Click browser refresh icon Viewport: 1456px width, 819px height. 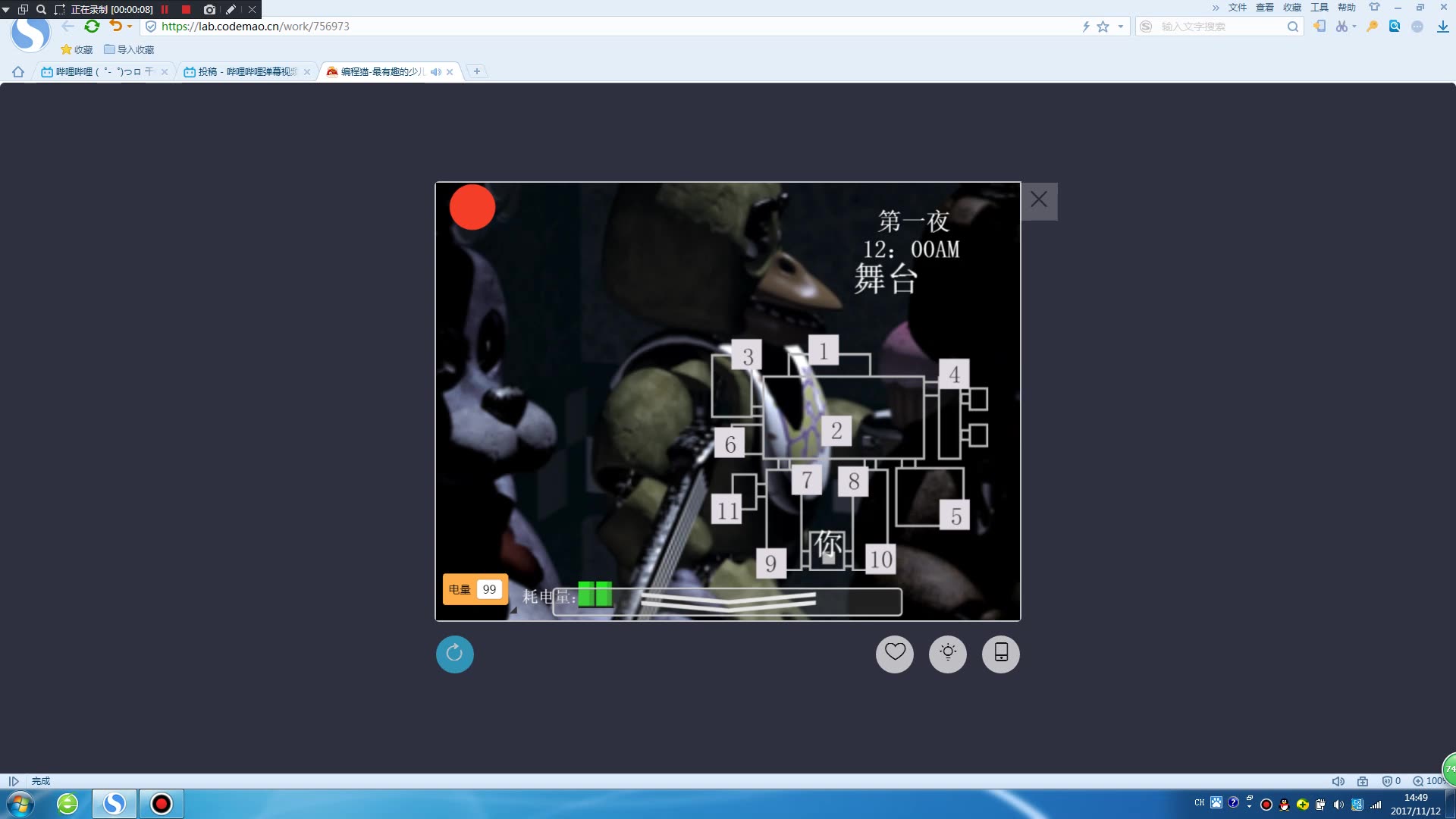92,27
